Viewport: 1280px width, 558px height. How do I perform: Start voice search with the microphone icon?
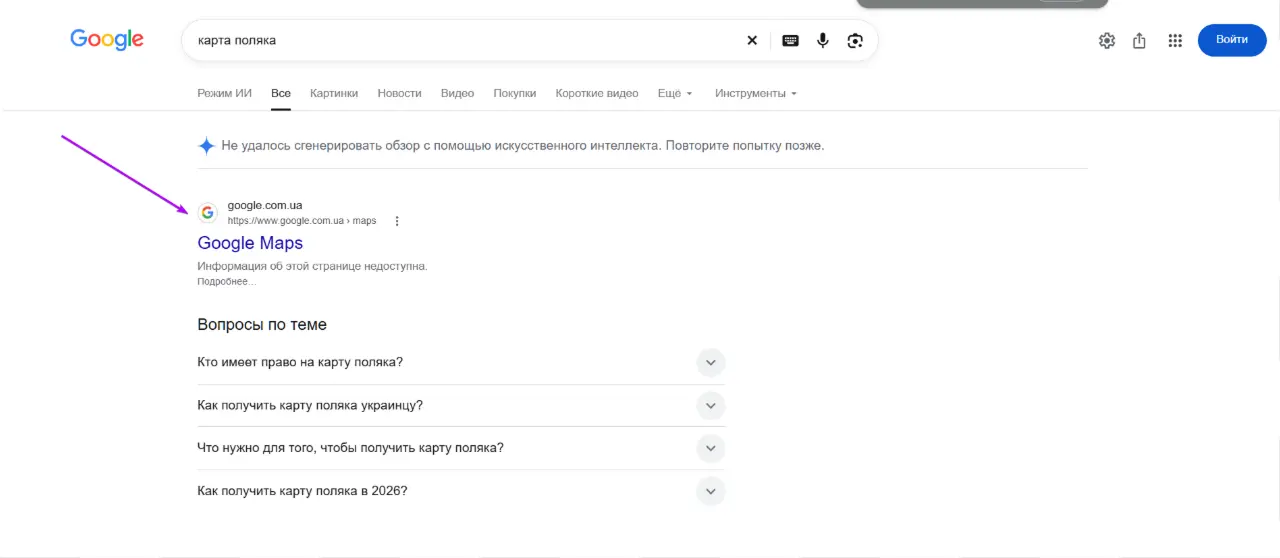[x=823, y=40]
